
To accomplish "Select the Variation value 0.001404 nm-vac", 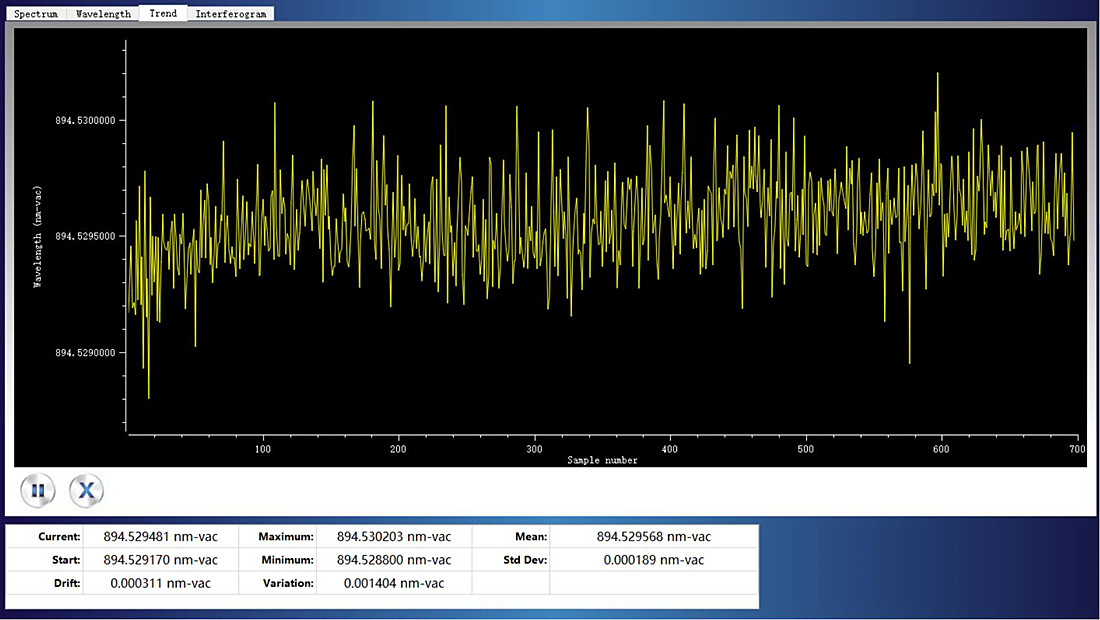I will pos(394,583).
